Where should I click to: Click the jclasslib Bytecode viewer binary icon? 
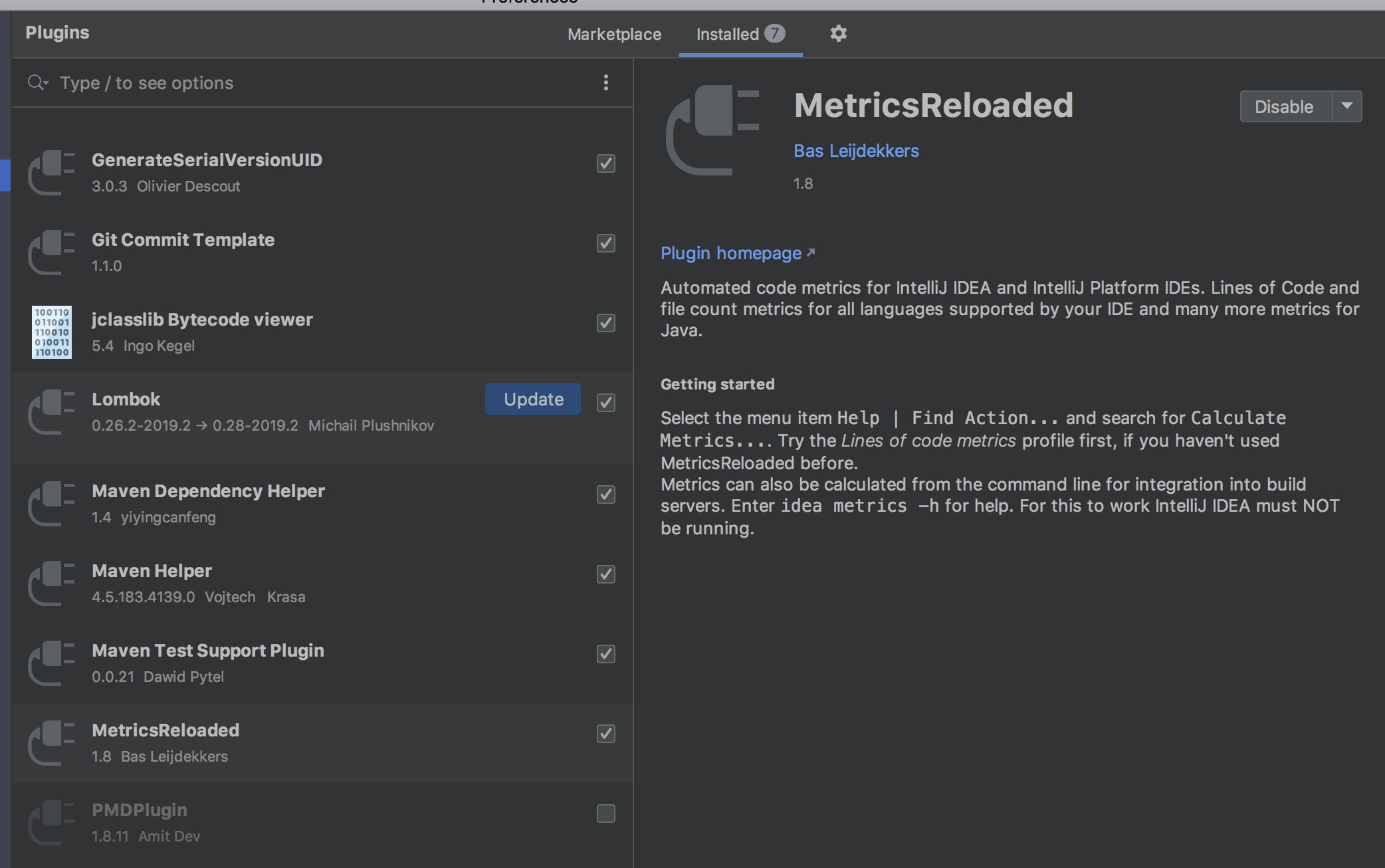[x=52, y=332]
